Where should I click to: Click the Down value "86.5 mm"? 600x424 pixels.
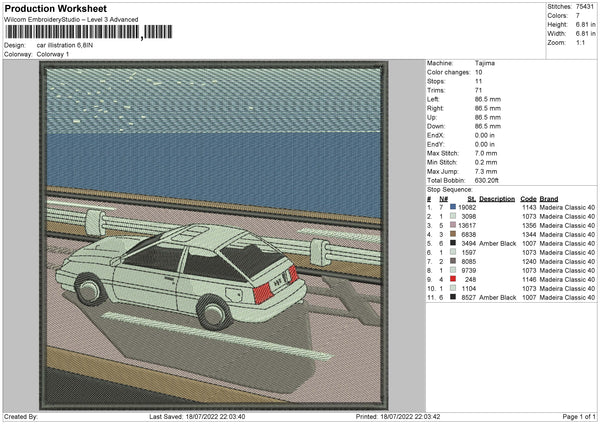point(488,126)
